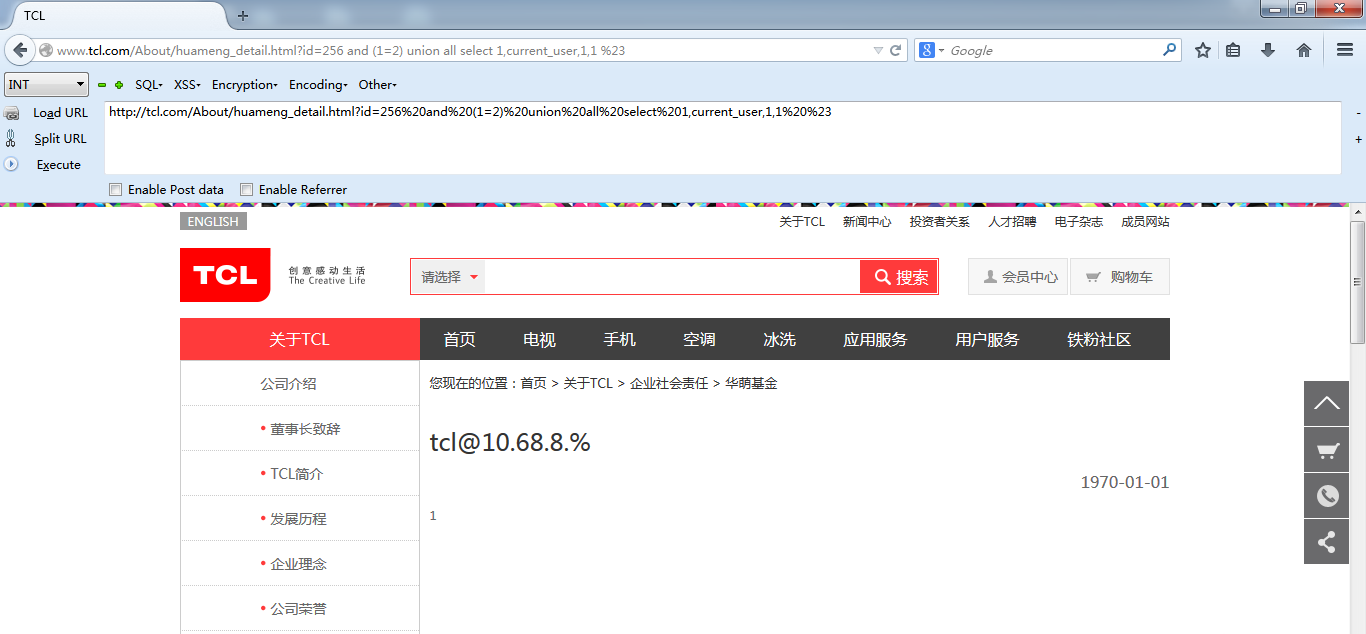The height and width of the screenshot is (634, 1366).
Task: Open the 新闻中心 link
Action: (x=867, y=222)
